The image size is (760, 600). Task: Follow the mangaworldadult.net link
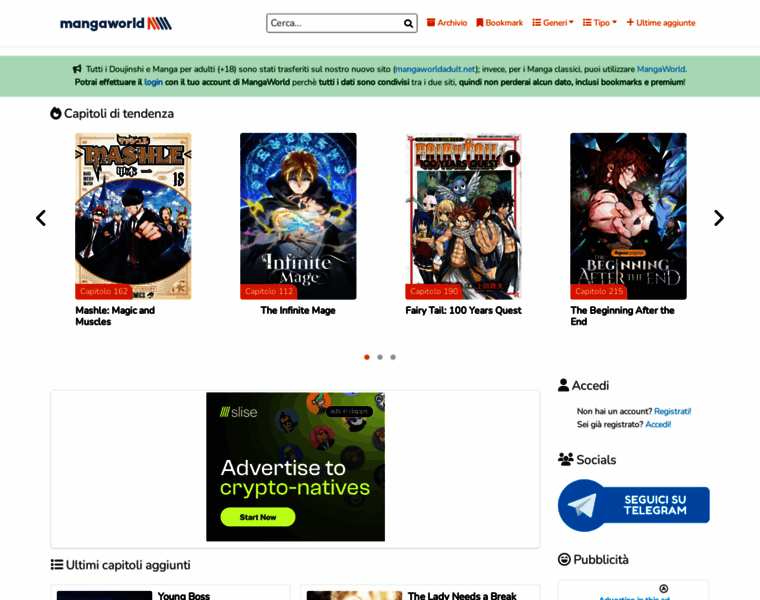(435, 69)
